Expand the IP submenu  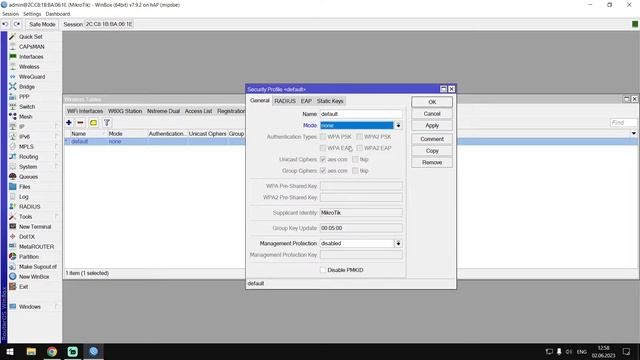pos(56,127)
